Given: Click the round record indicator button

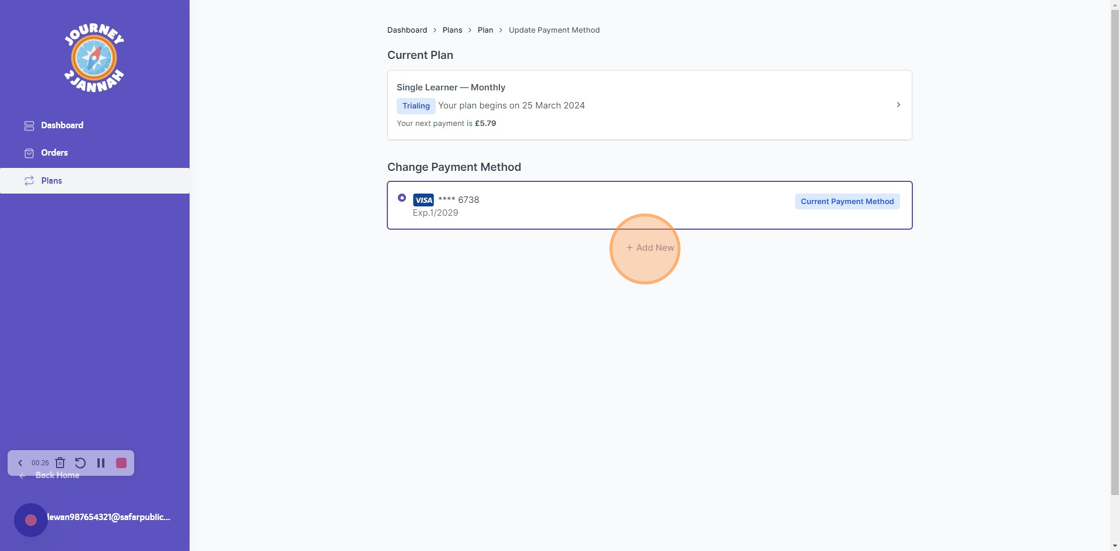Looking at the screenshot, I should click(x=31, y=520).
